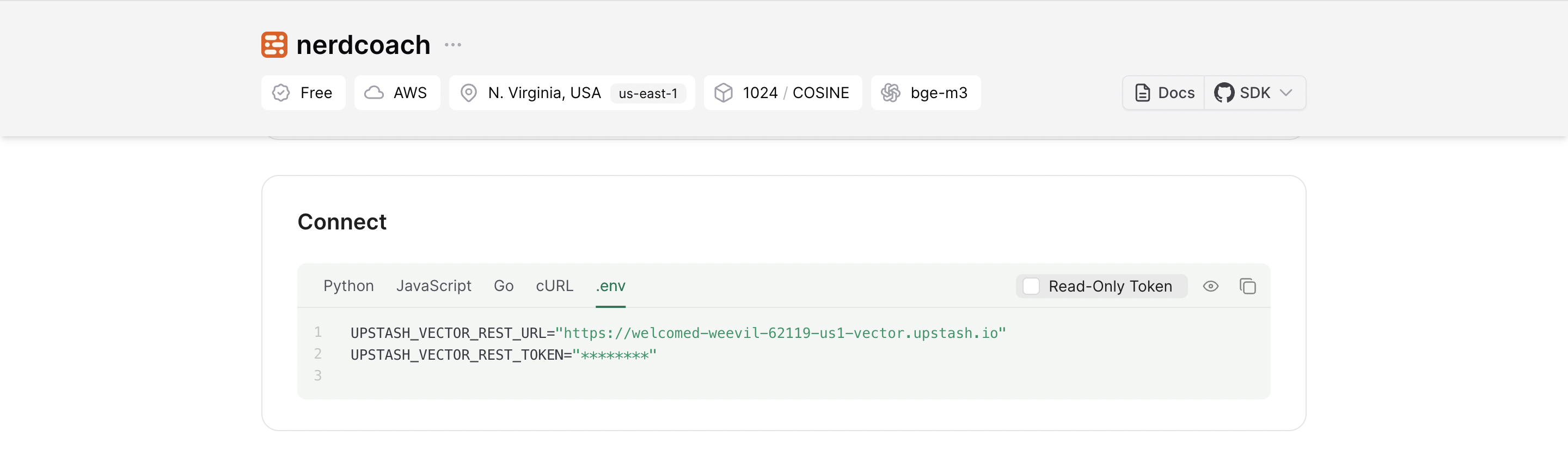Screen dimensions: 1568x460
Task: Click the GitHub icon on the SDK button
Action: [x=1223, y=93]
